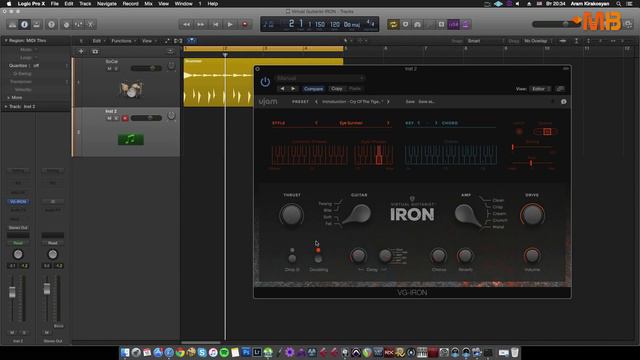Toggle the yellow Cycle mode button
The width and height of the screenshot is (640, 360).
pyautogui.click(x=393, y=24)
